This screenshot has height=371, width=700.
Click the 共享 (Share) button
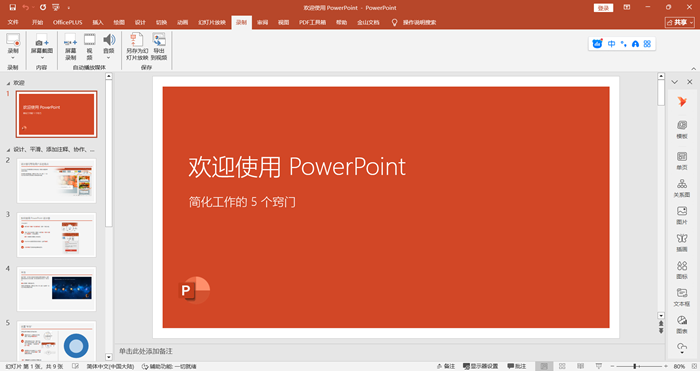[679, 22]
